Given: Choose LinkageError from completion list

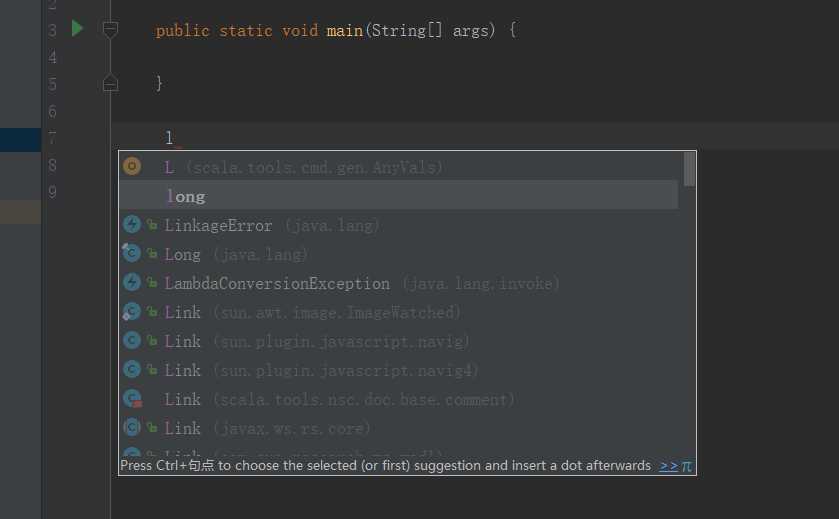Looking at the screenshot, I should [x=218, y=225].
